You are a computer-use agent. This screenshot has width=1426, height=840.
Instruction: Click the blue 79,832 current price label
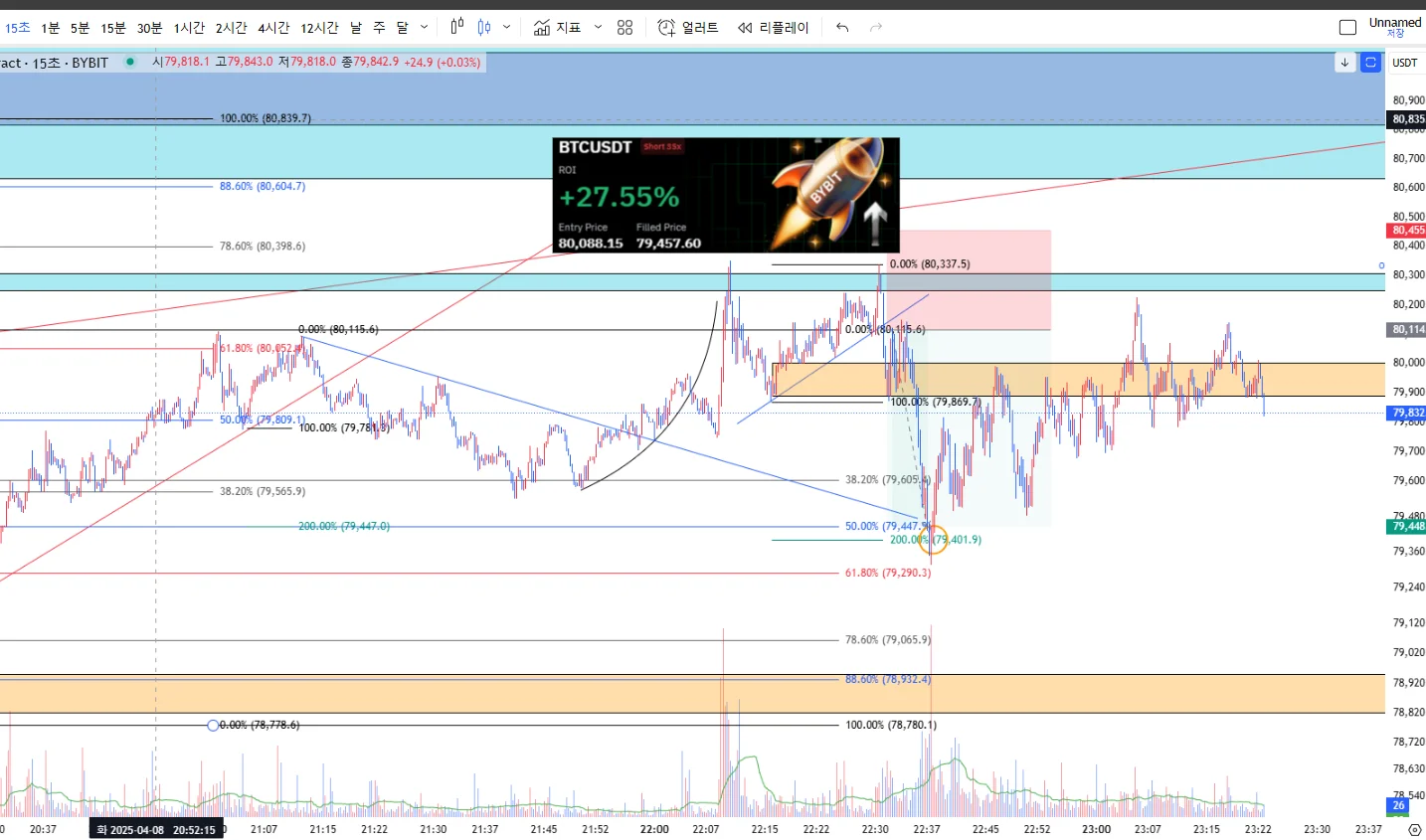1407,413
